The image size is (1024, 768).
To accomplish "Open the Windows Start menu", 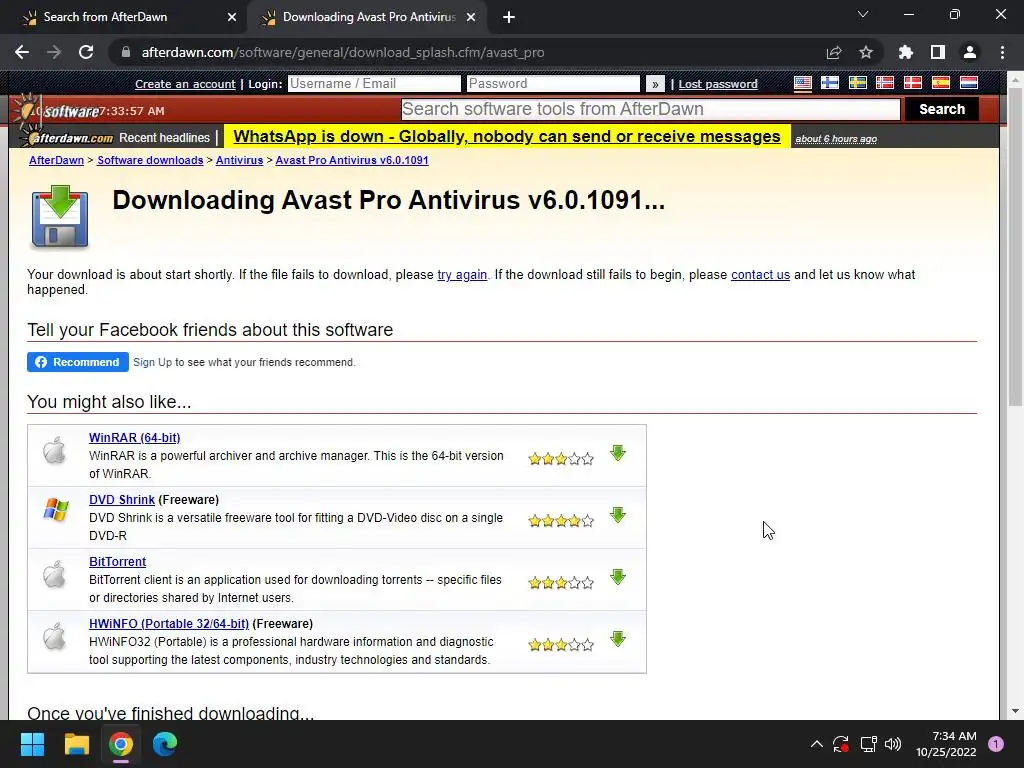I will (x=32, y=744).
